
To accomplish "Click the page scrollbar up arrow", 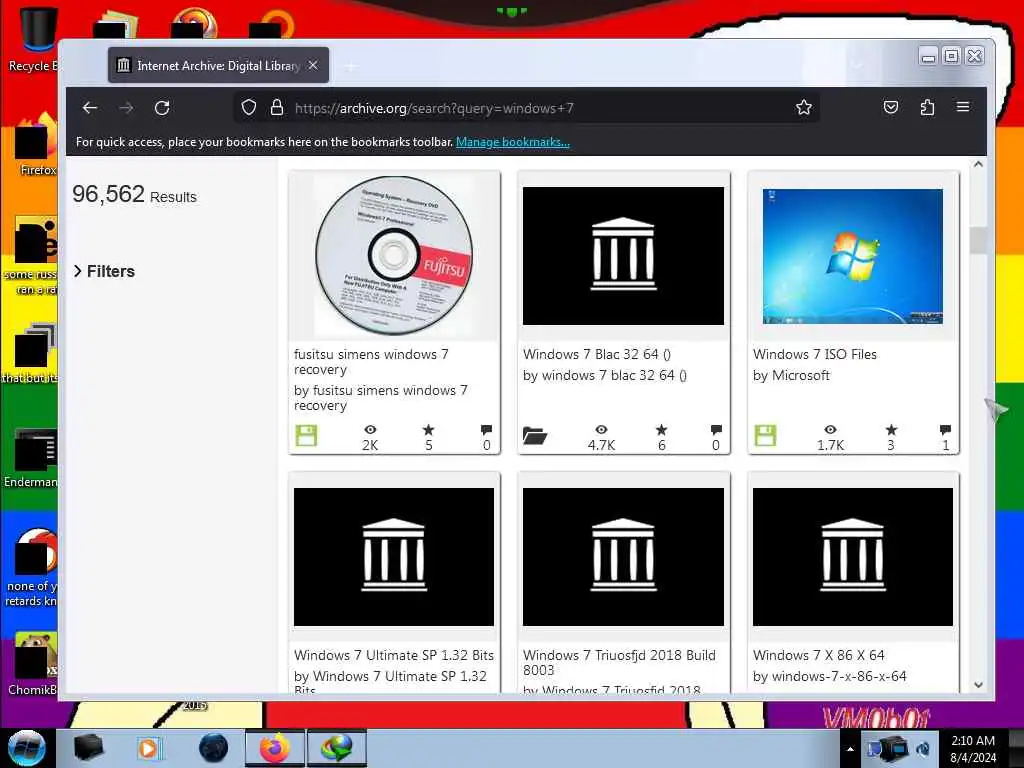I will pyautogui.click(x=978, y=165).
